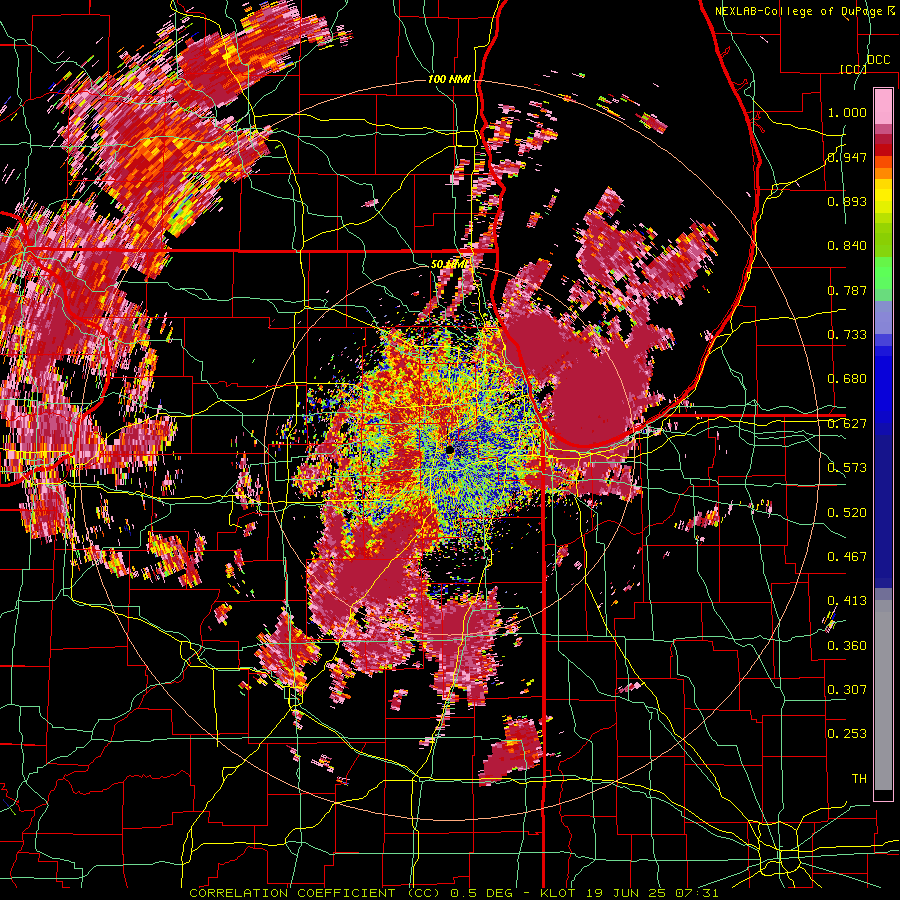Select the 0.680 scale value
This screenshot has width=900, height=900.
[x=847, y=379]
